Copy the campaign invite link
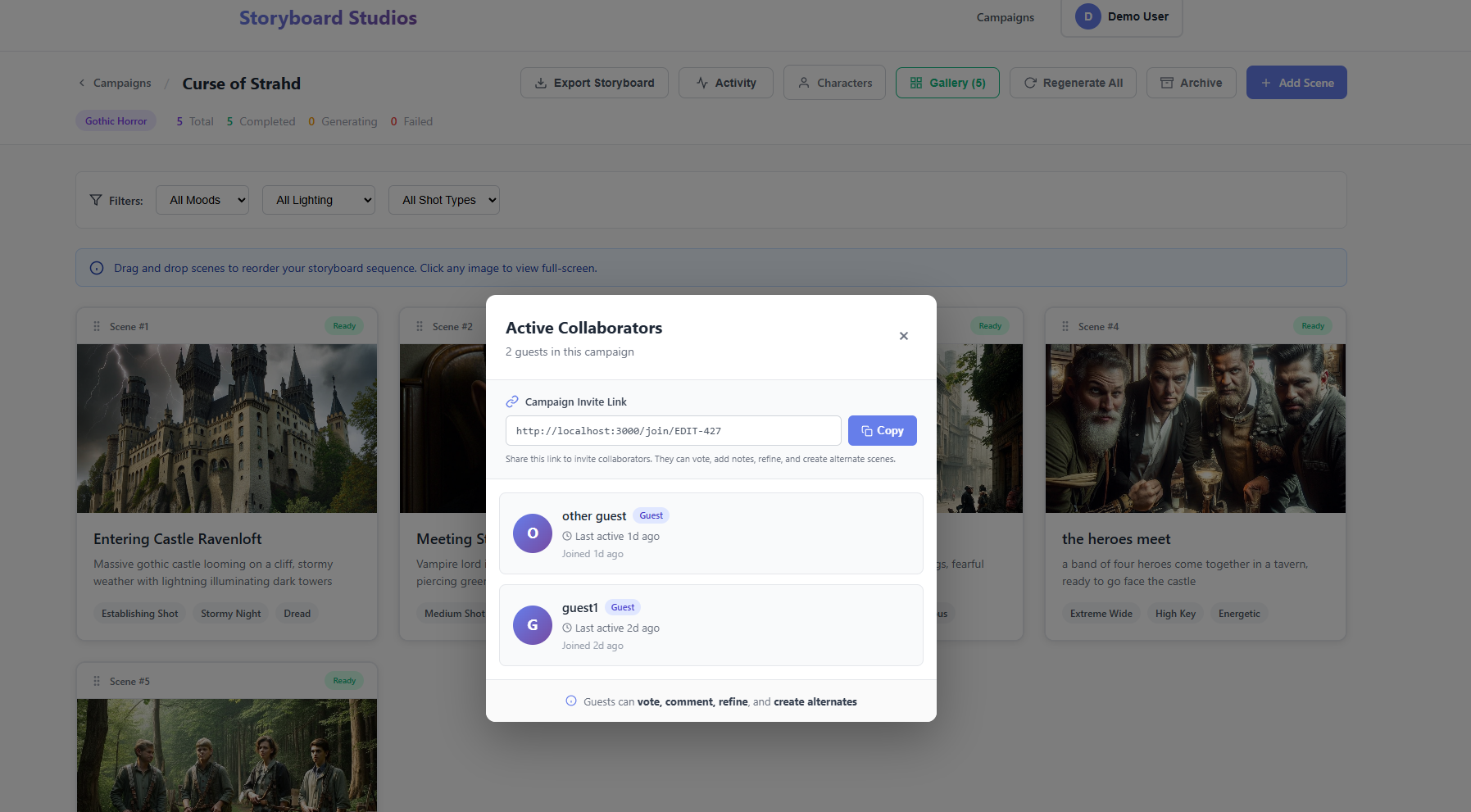The image size is (1471, 812). point(882,431)
